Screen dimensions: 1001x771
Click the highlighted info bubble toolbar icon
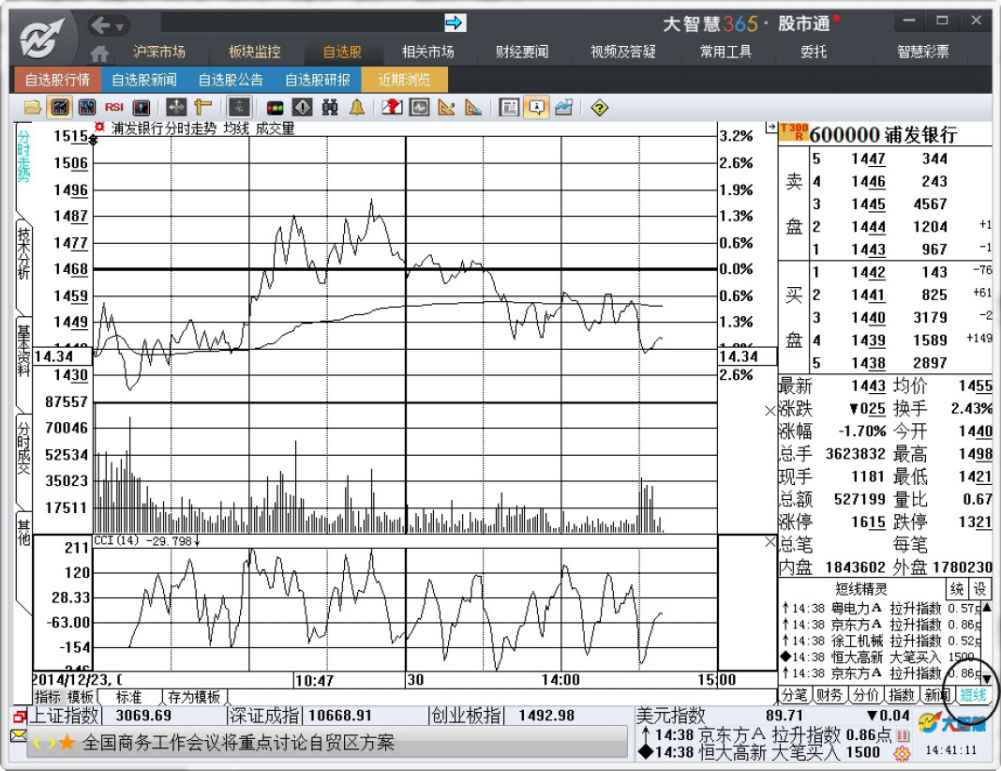point(536,107)
